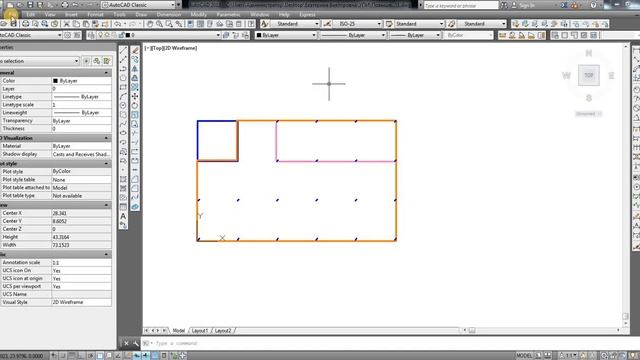Click Color ByLayer swatch in Properties
Viewport: 640px width, 360px height.
tap(56, 81)
